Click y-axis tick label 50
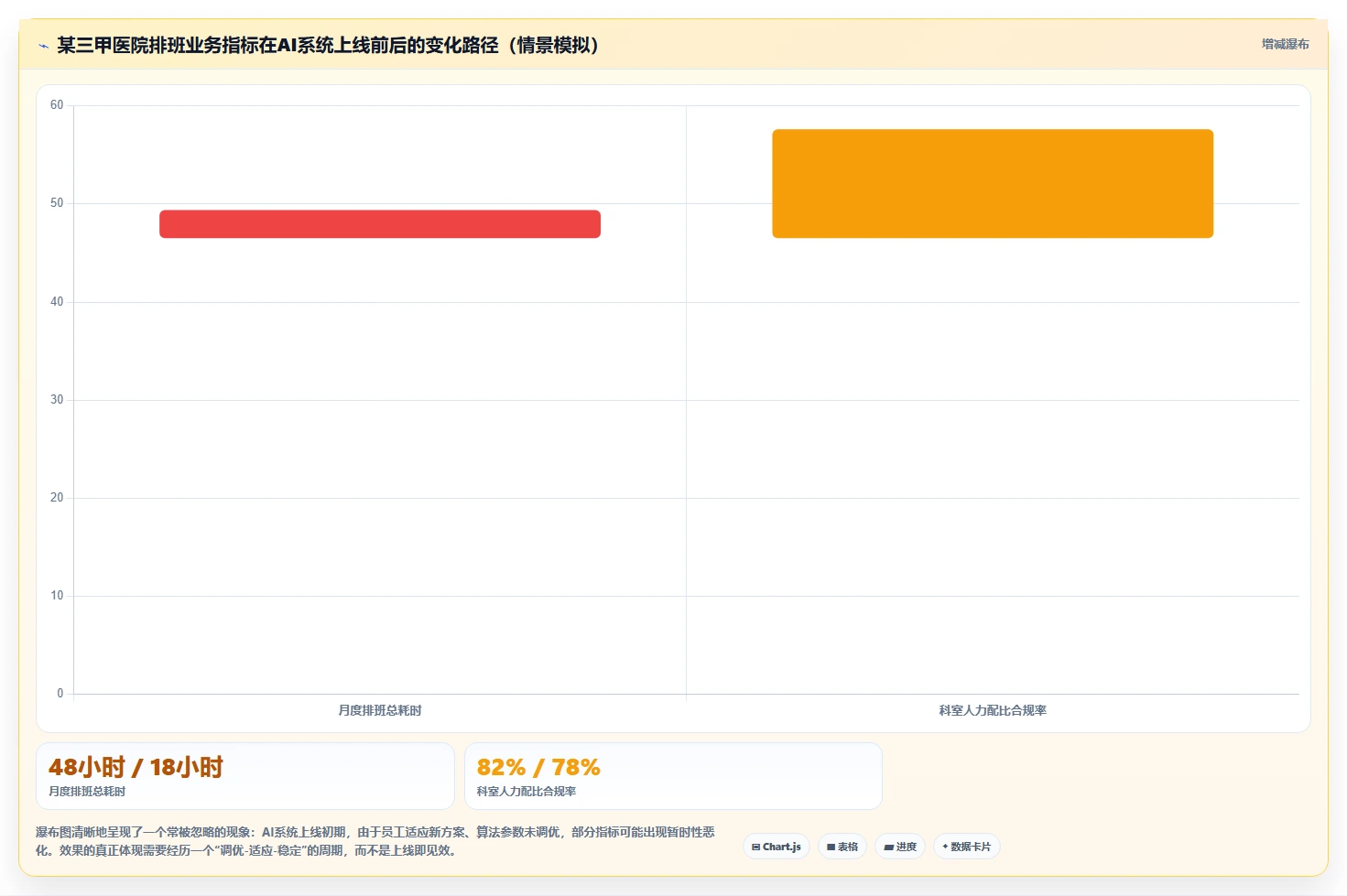The height and width of the screenshot is (896, 1347). click(57, 203)
